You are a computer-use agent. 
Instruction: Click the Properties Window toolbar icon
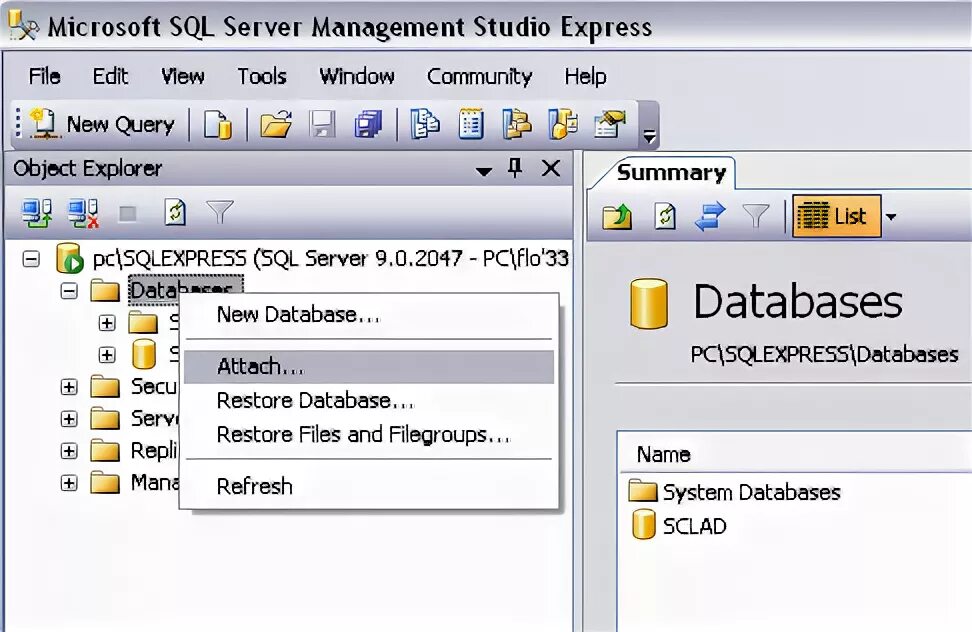(609, 124)
